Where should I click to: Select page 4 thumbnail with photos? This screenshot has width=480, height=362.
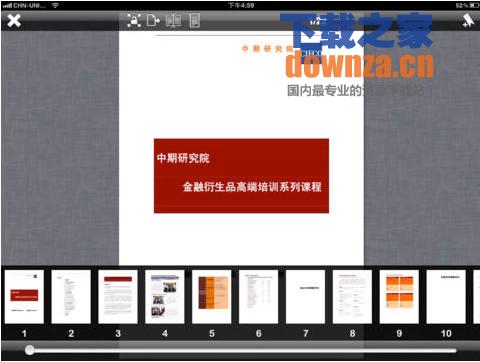pyautogui.click(x=165, y=297)
